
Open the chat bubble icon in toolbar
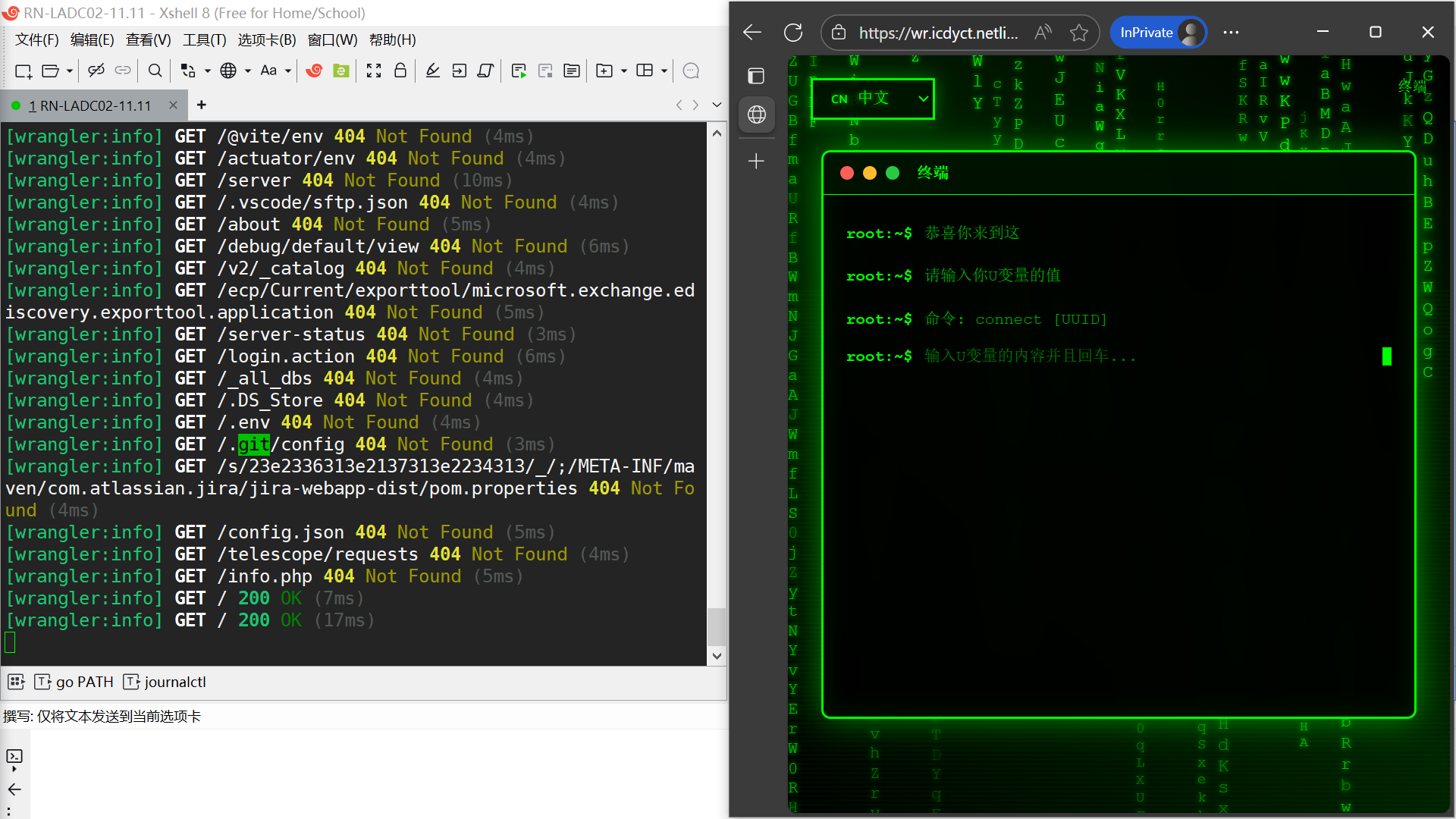pyautogui.click(x=690, y=71)
